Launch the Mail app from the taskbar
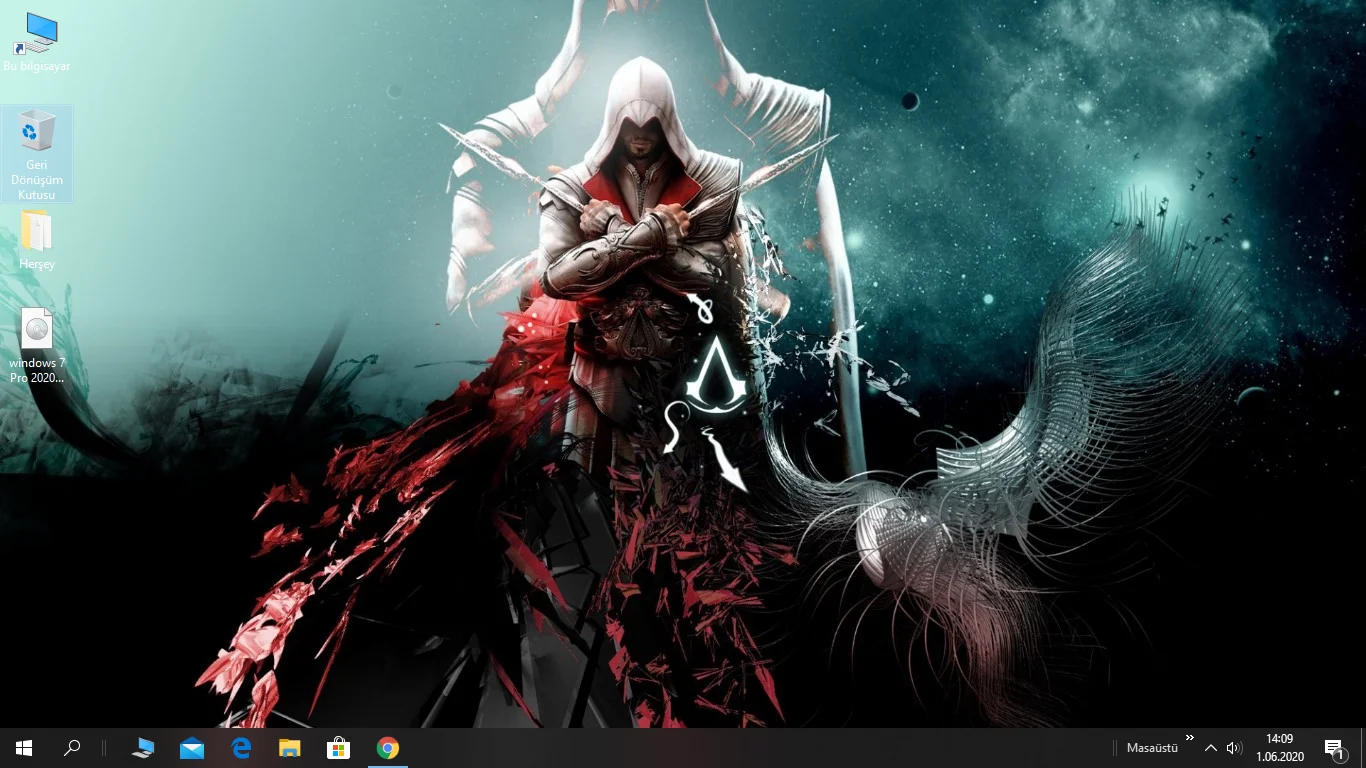 point(192,748)
